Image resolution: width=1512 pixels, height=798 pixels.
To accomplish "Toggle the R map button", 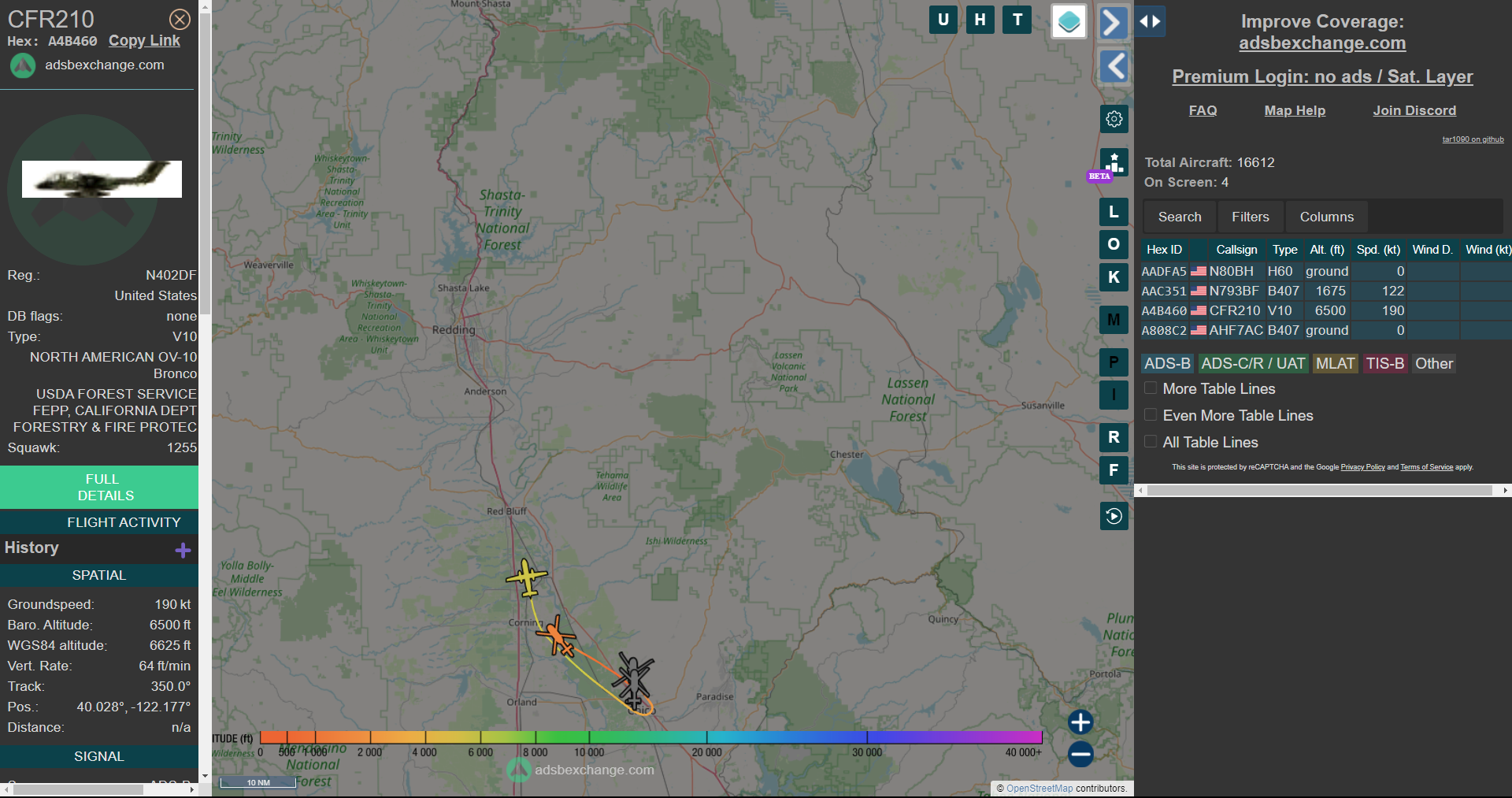I will click(1114, 437).
